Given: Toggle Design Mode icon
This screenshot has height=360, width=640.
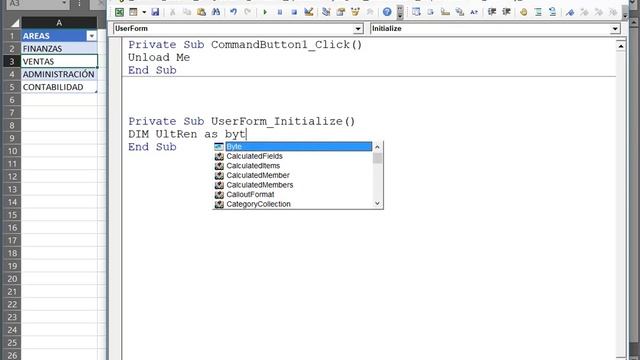Looking at the screenshot, I should point(309,12).
